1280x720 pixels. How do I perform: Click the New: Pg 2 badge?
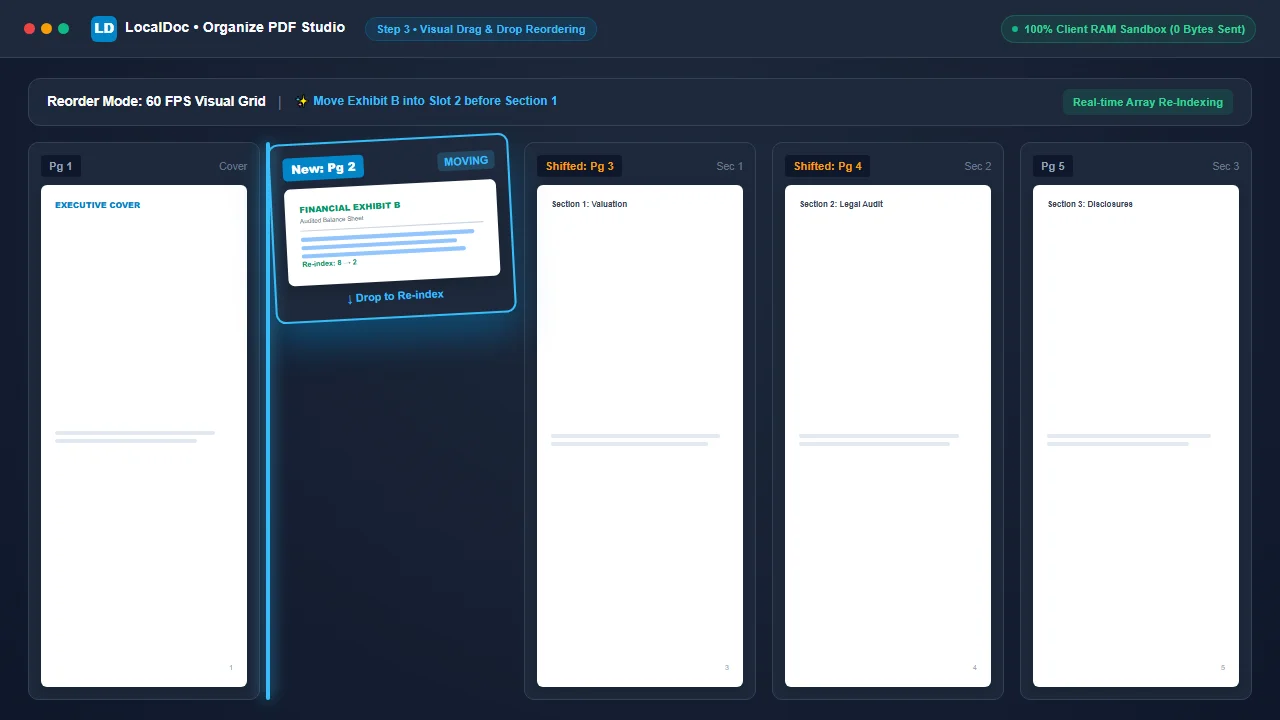click(x=324, y=168)
